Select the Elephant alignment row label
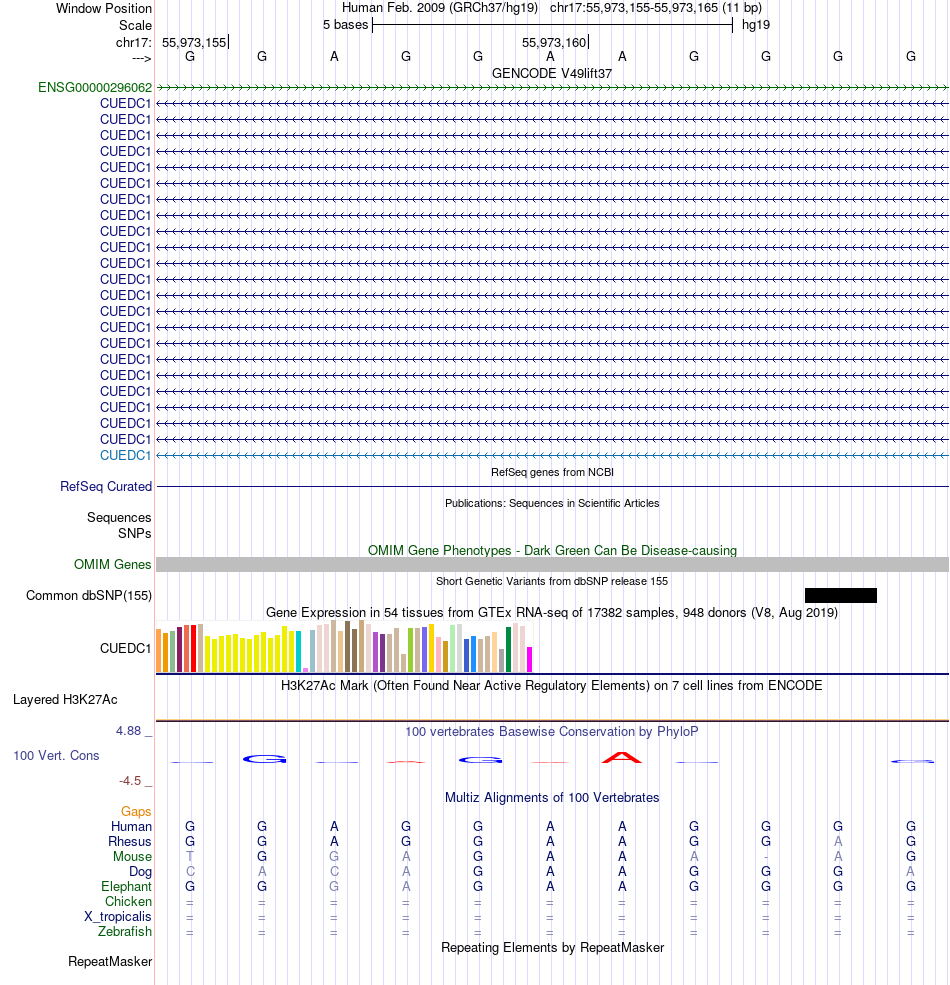950x985 pixels. click(126, 887)
